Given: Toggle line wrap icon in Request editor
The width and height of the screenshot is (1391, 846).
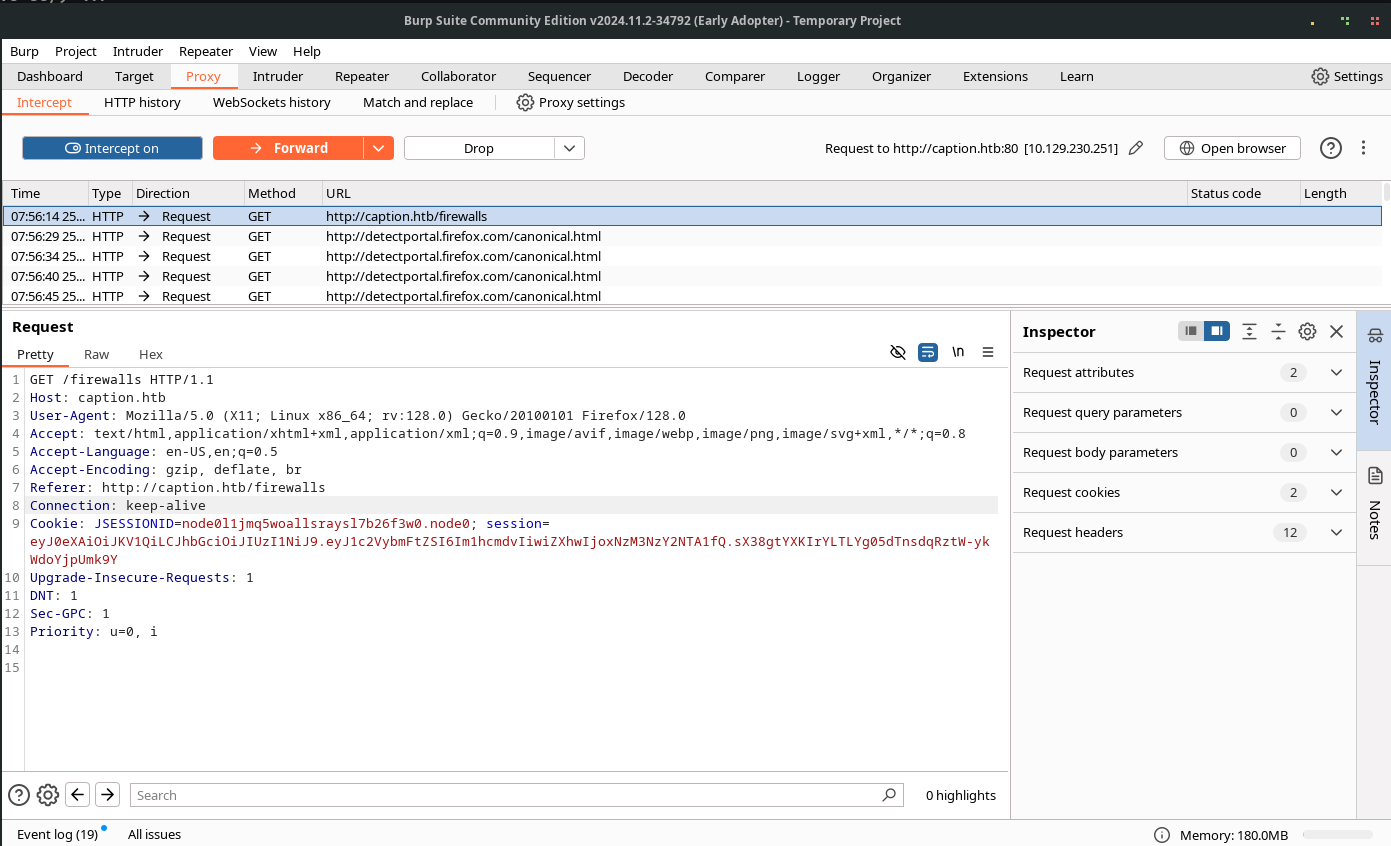Looking at the screenshot, I should tap(928, 352).
